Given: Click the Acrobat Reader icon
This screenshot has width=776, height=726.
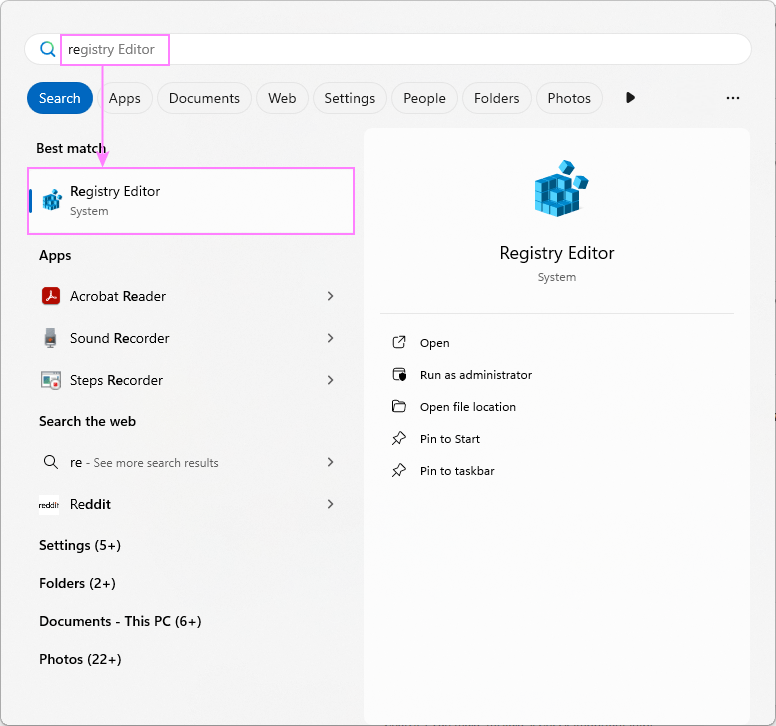Looking at the screenshot, I should (50, 296).
